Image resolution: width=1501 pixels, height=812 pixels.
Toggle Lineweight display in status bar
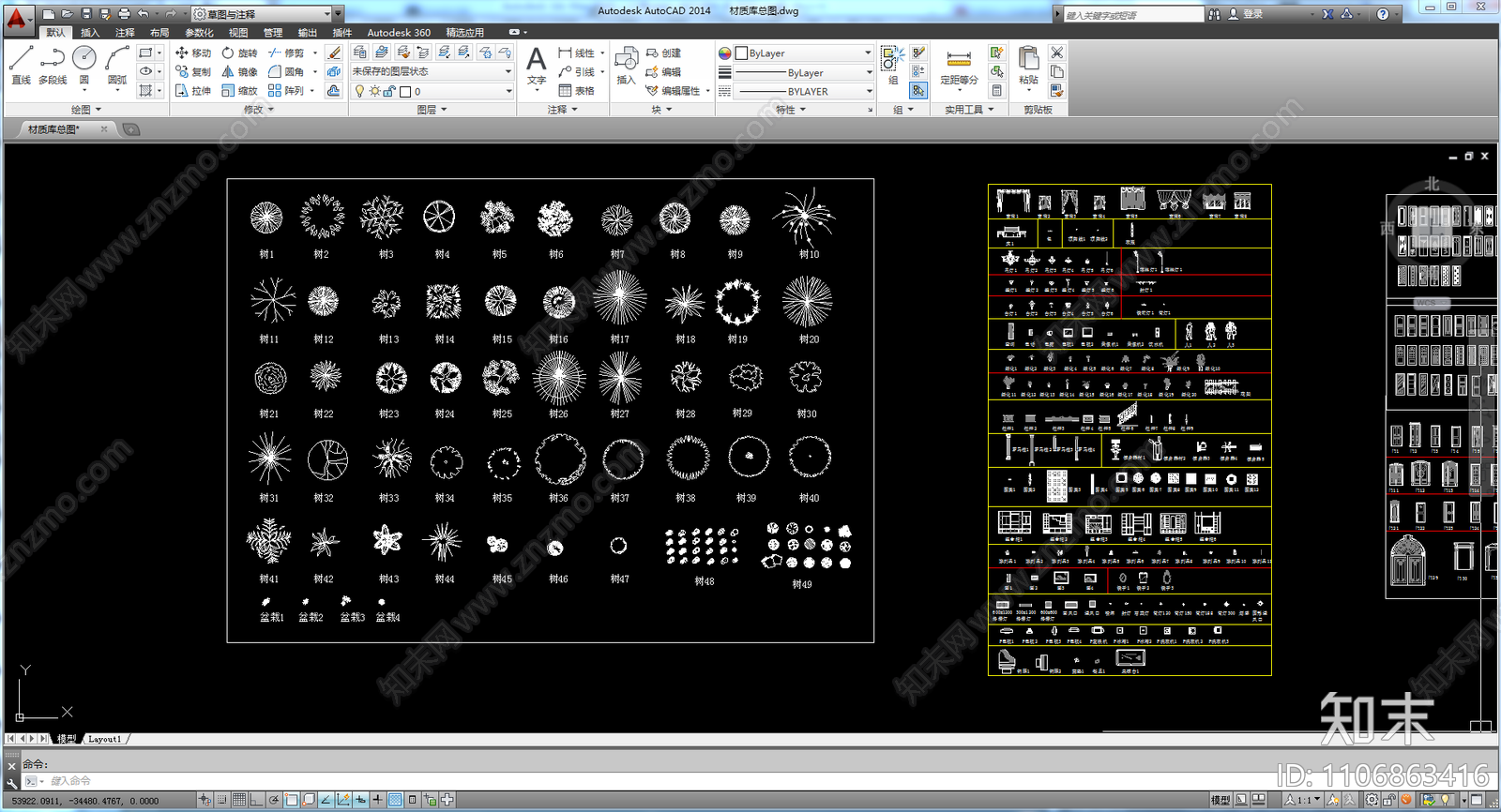click(377, 800)
